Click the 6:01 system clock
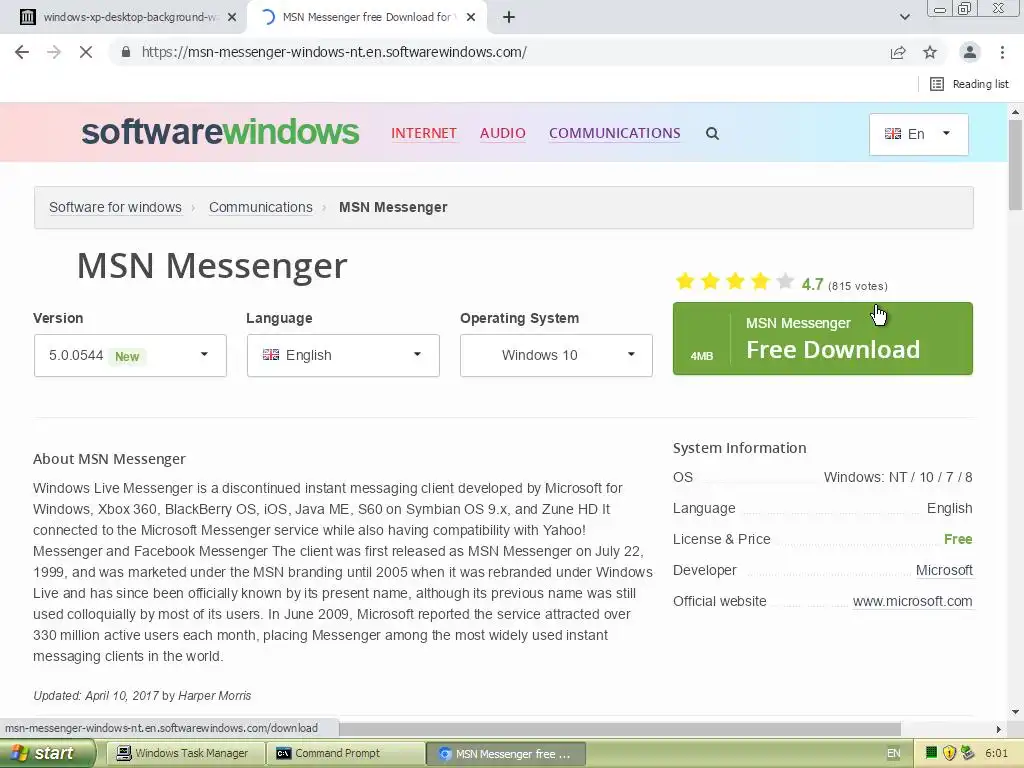1024x768 pixels. (x=997, y=754)
